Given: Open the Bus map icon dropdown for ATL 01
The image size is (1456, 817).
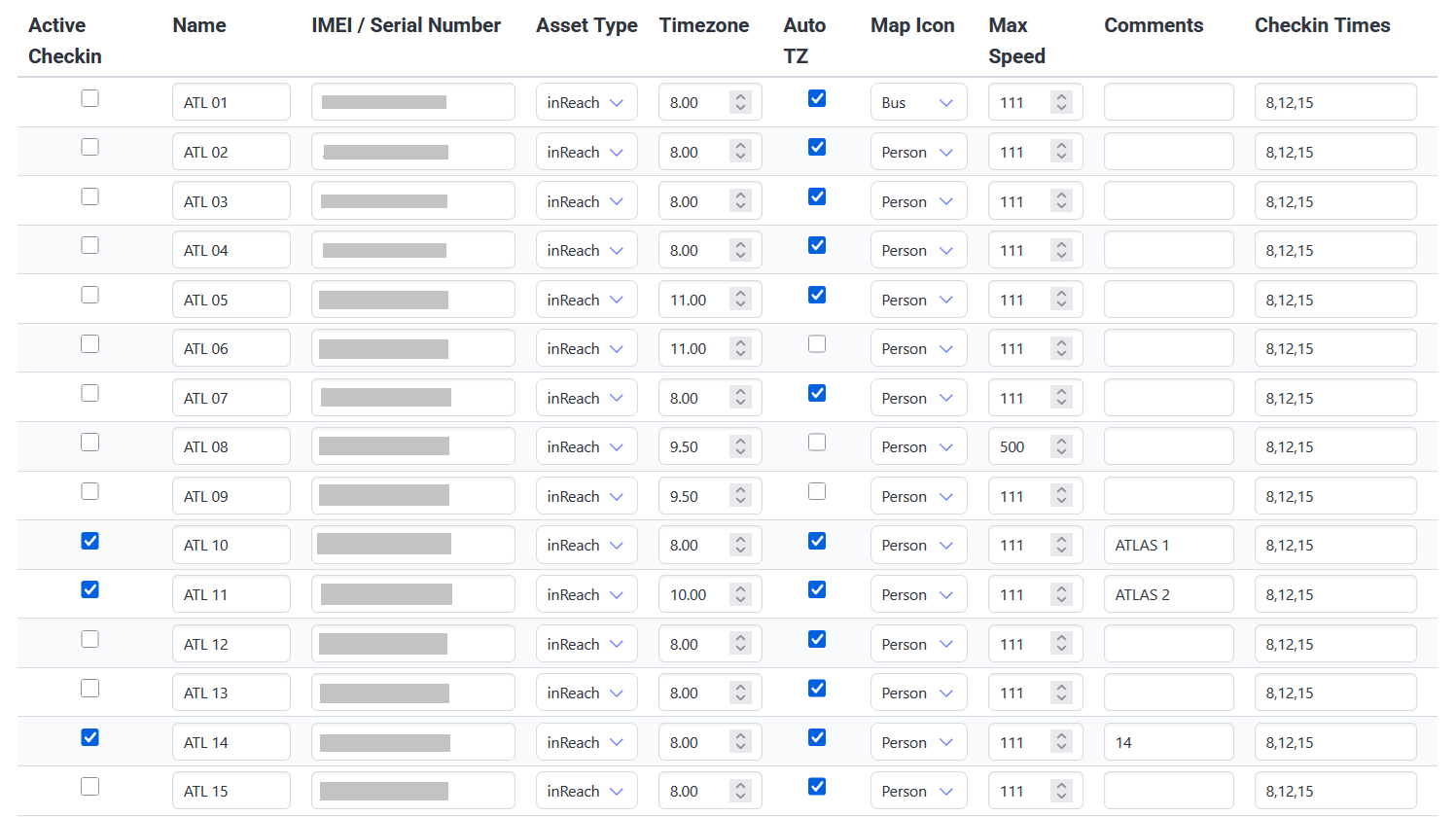Looking at the screenshot, I should [x=917, y=102].
